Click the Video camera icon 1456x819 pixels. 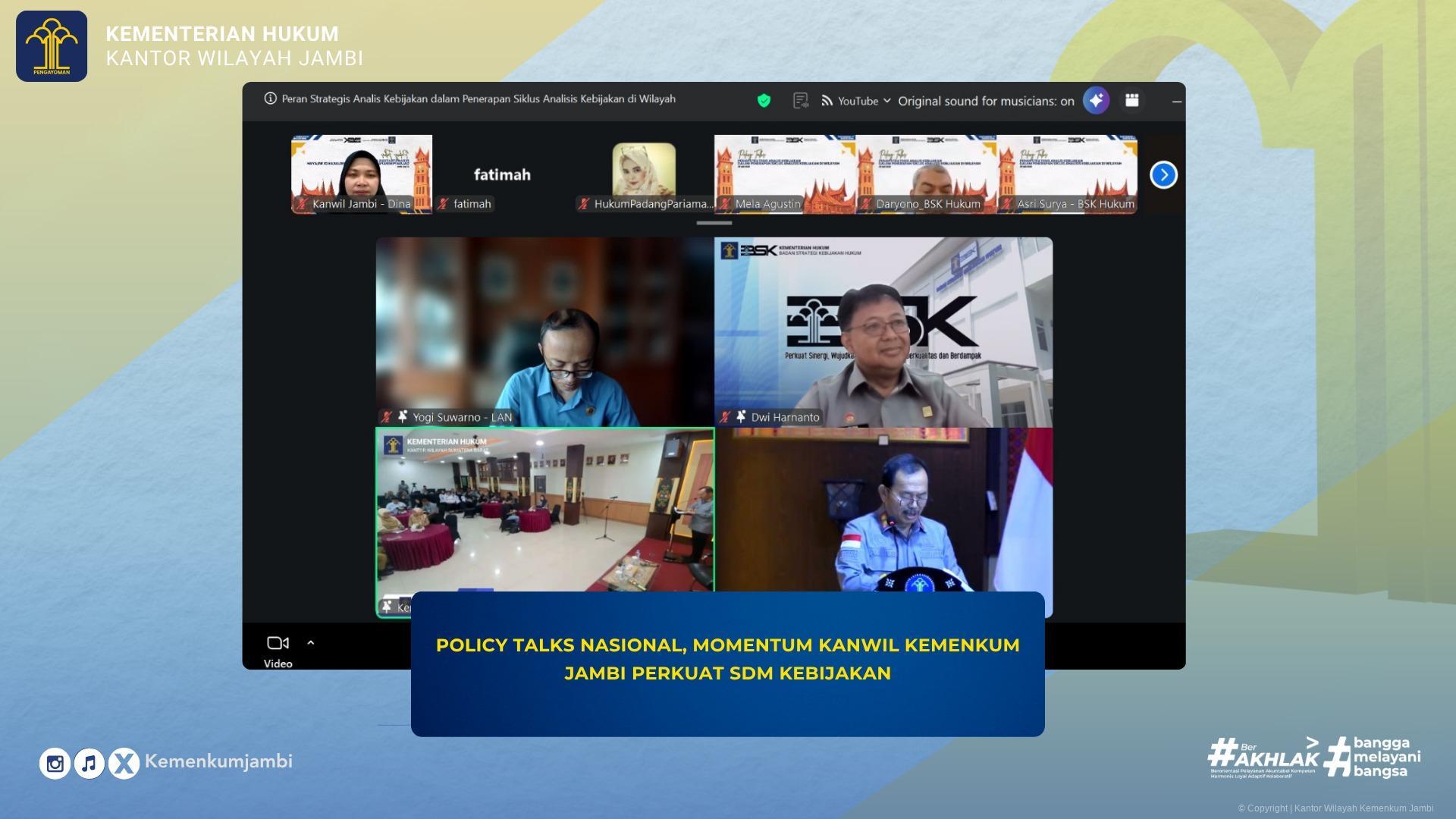click(x=278, y=643)
